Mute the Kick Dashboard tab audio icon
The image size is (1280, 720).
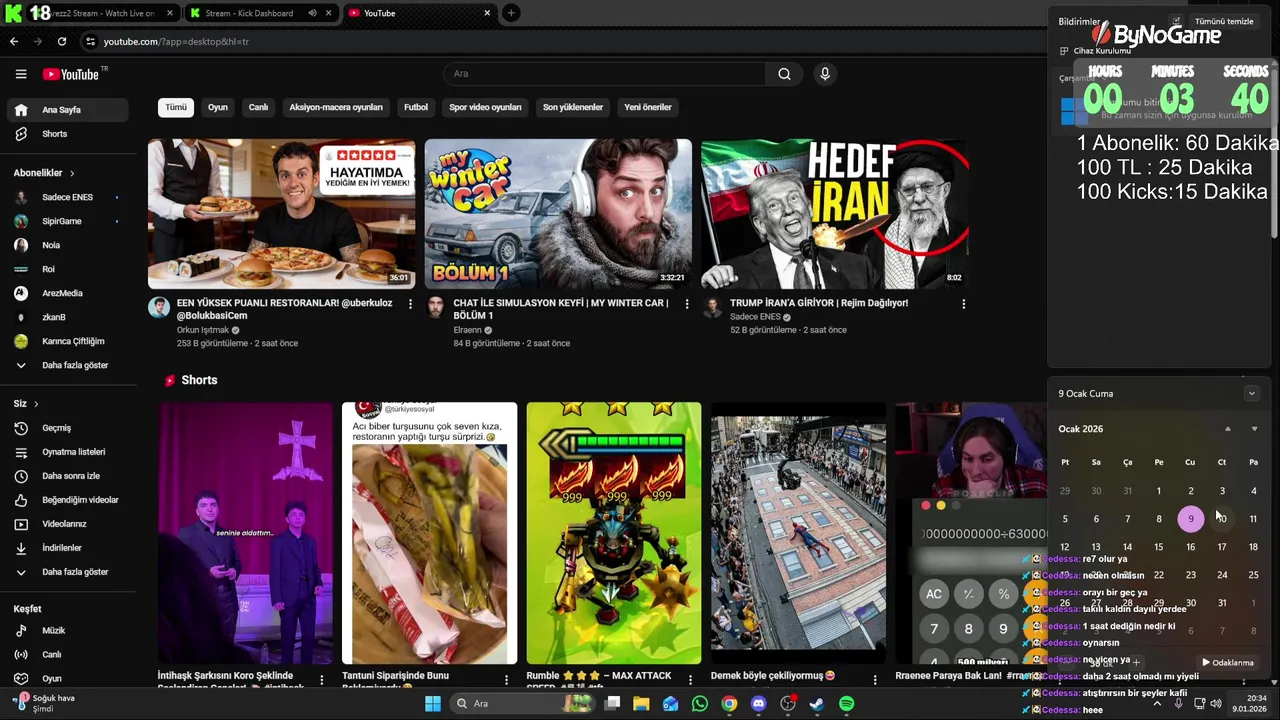tap(312, 13)
